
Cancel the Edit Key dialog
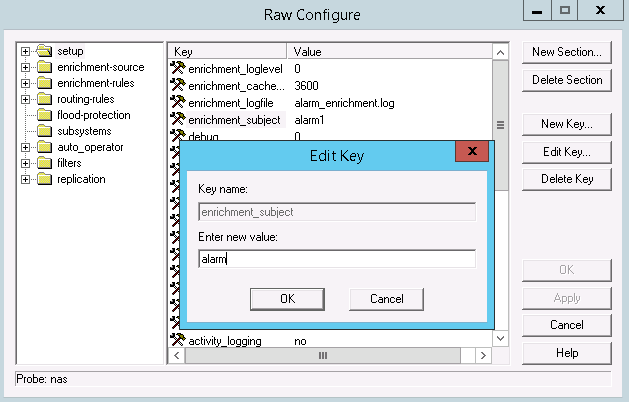click(386, 299)
